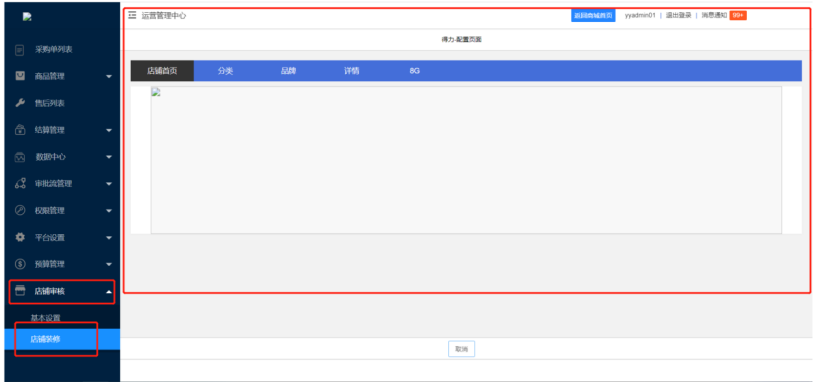Image resolution: width=830 pixels, height=382 pixels.
Task: Switch to the 详情 tab
Action: [x=351, y=71]
